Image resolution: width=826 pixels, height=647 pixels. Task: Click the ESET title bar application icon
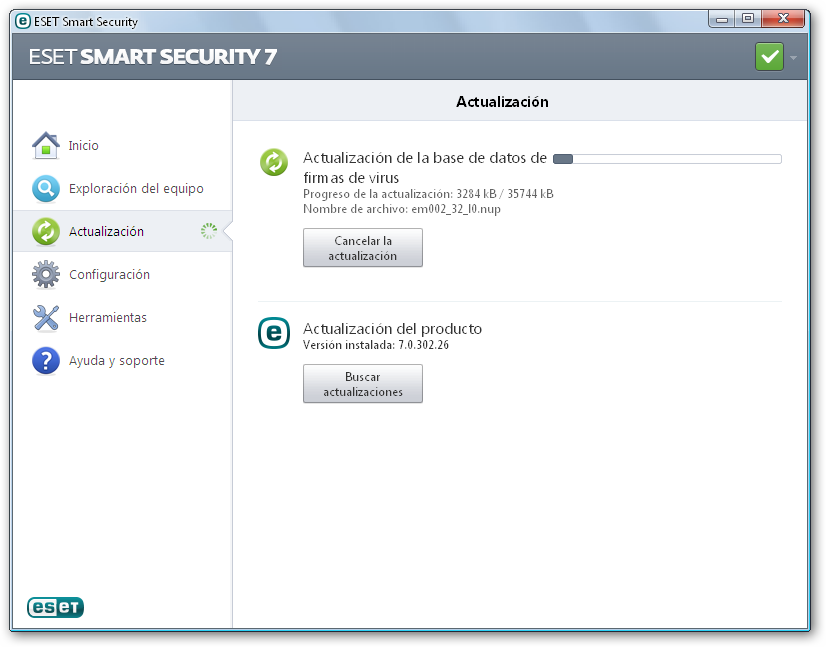(23, 21)
